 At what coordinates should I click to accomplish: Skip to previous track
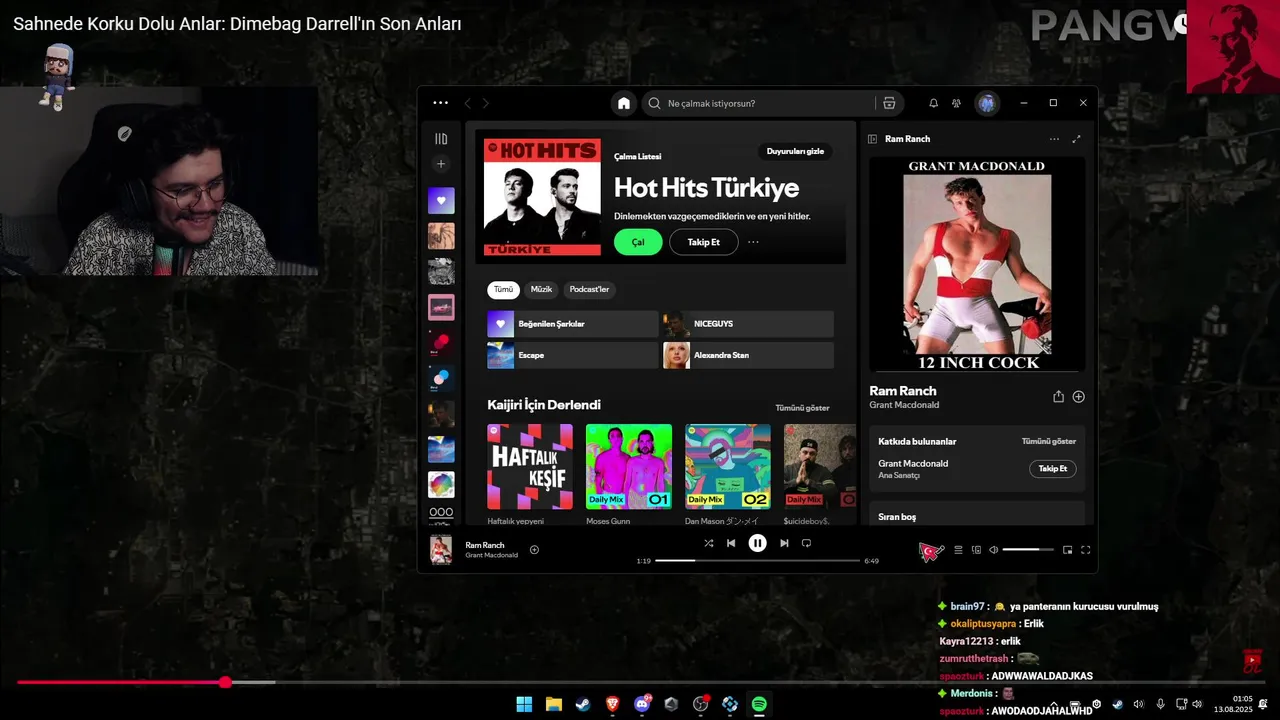(731, 543)
